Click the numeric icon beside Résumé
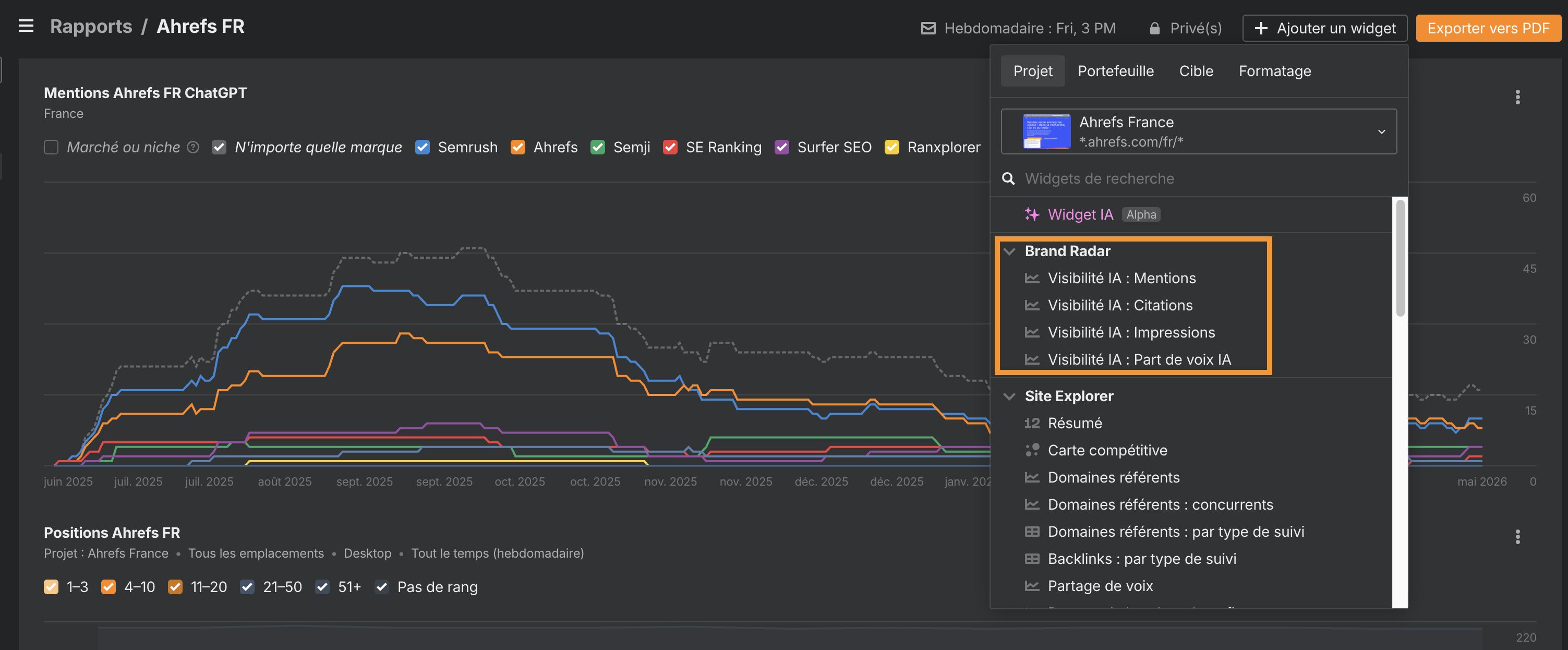Viewport: 1568px width, 650px height. 1032,423
